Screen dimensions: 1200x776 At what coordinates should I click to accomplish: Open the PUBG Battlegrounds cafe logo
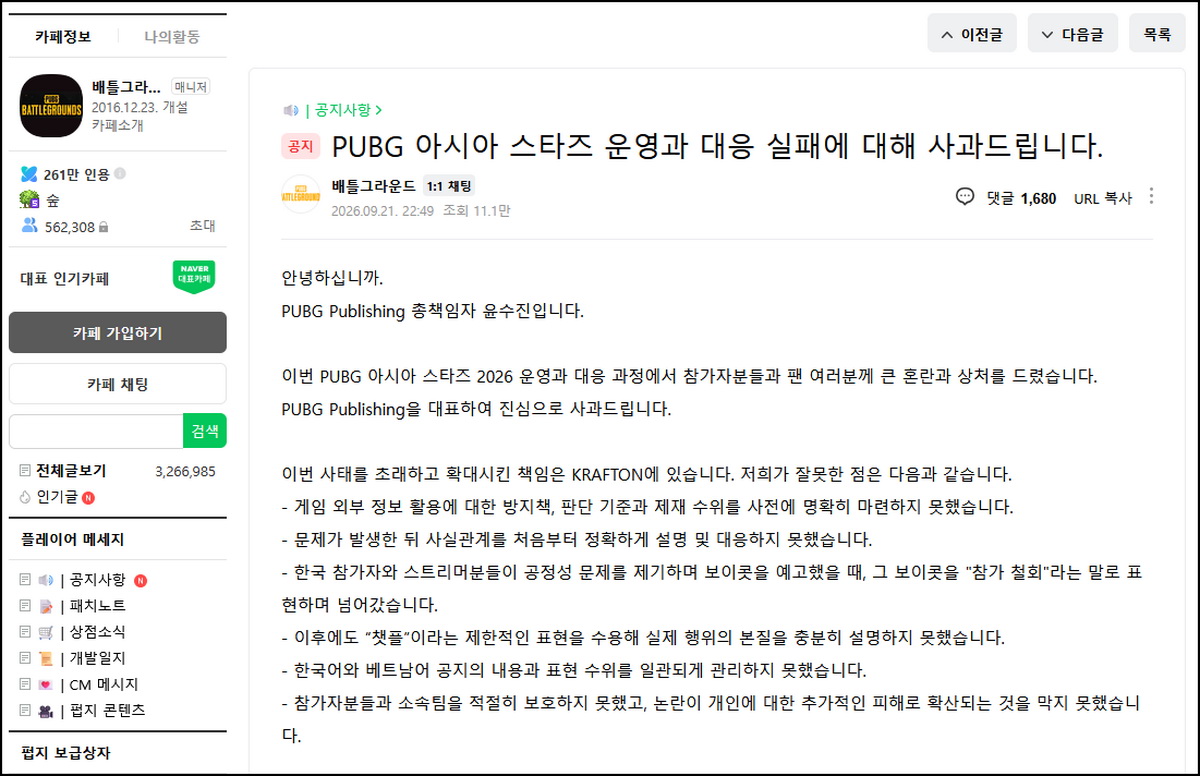coord(51,106)
